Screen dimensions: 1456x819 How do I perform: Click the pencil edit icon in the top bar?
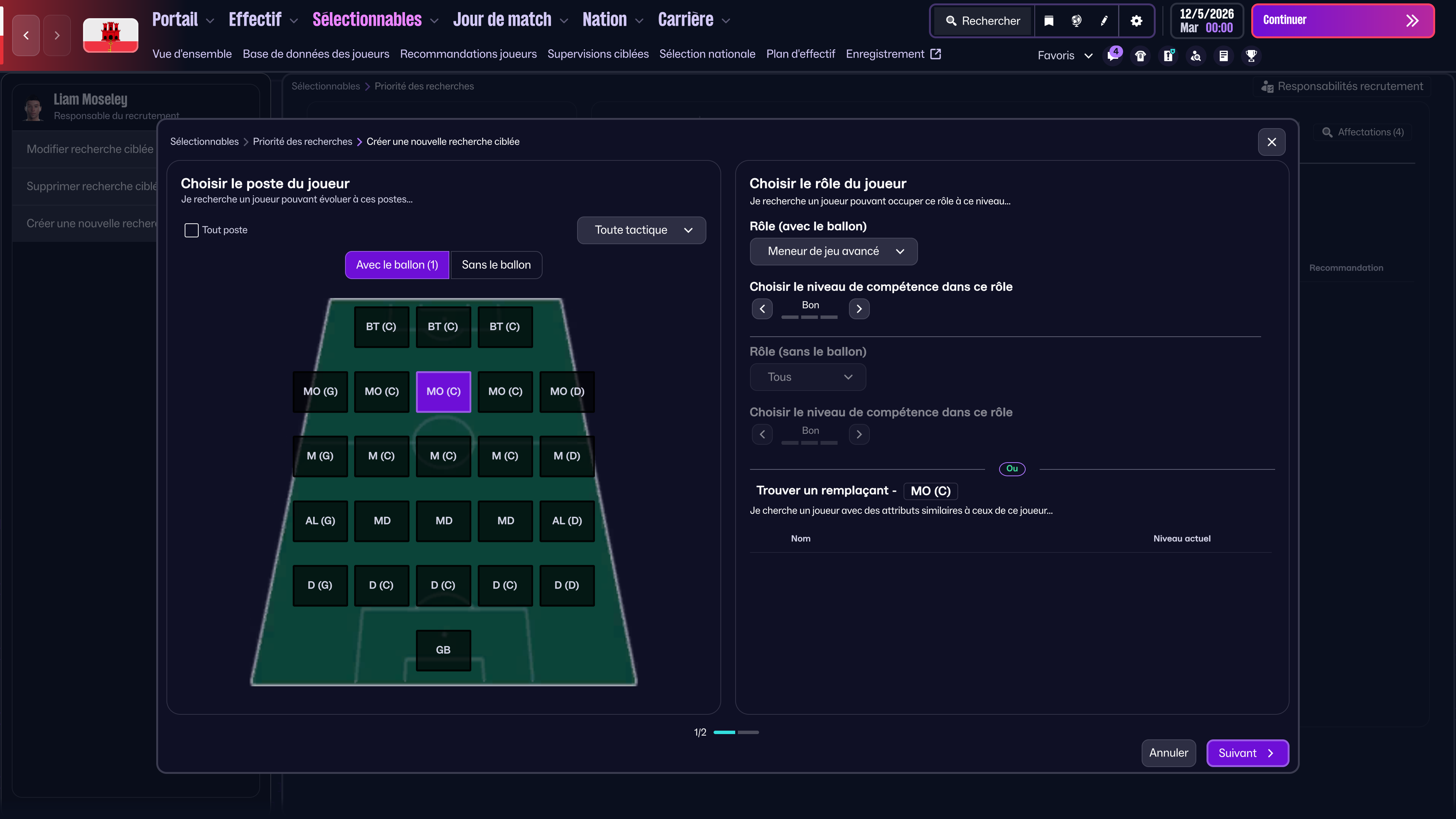click(1104, 21)
